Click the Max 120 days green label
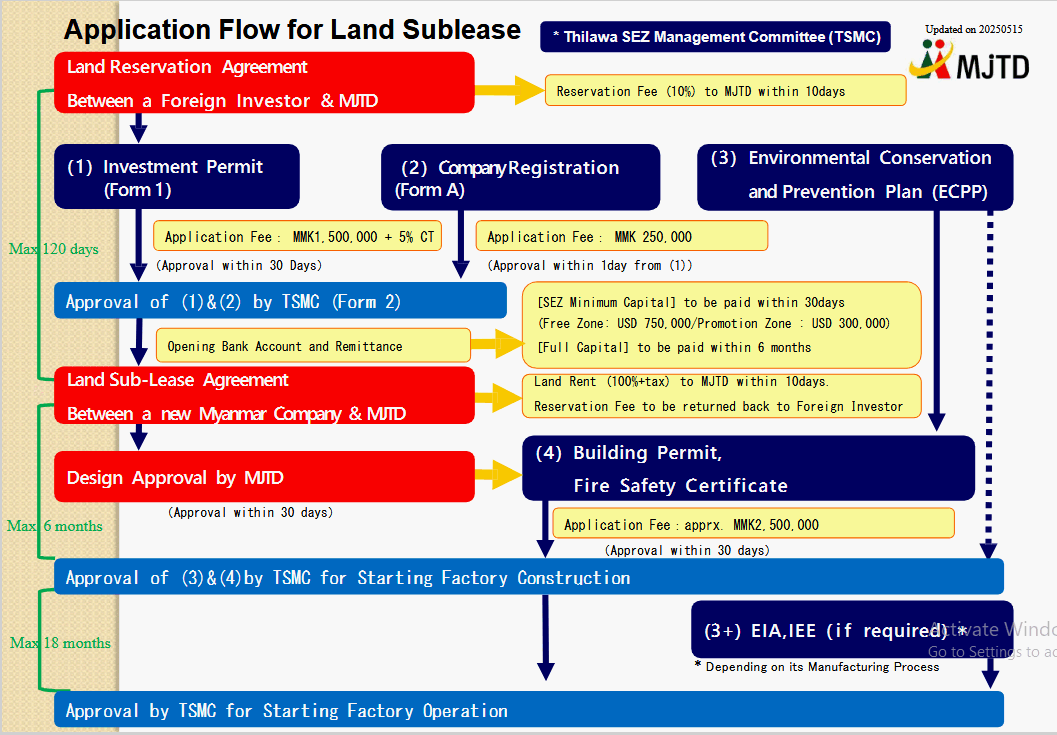The height and width of the screenshot is (735, 1057). coord(54,249)
